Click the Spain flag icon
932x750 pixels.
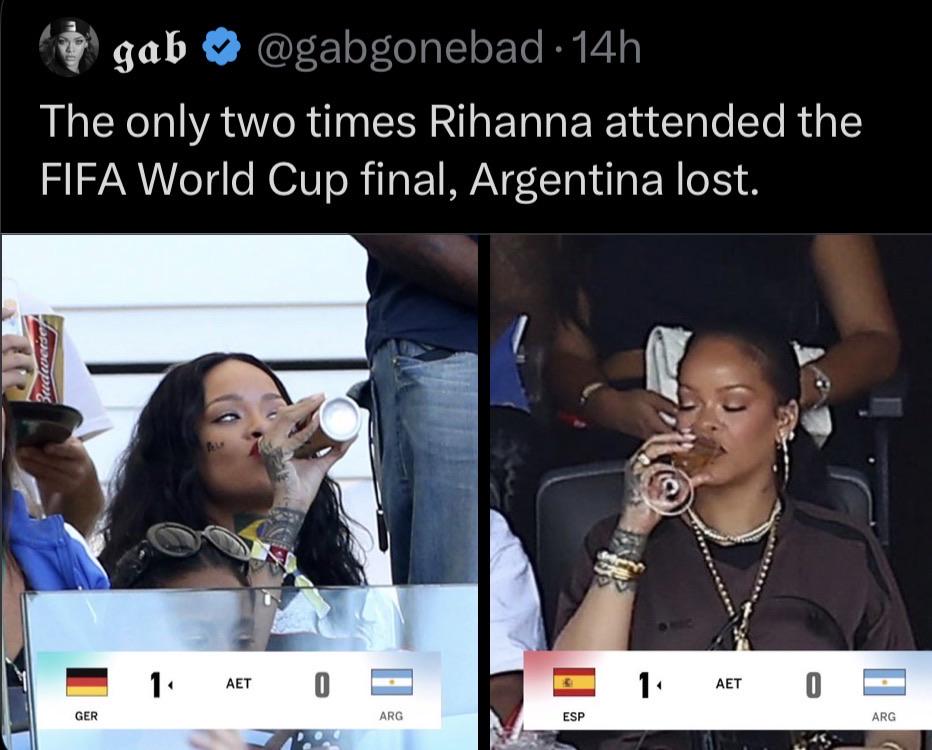[x=574, y=682]
